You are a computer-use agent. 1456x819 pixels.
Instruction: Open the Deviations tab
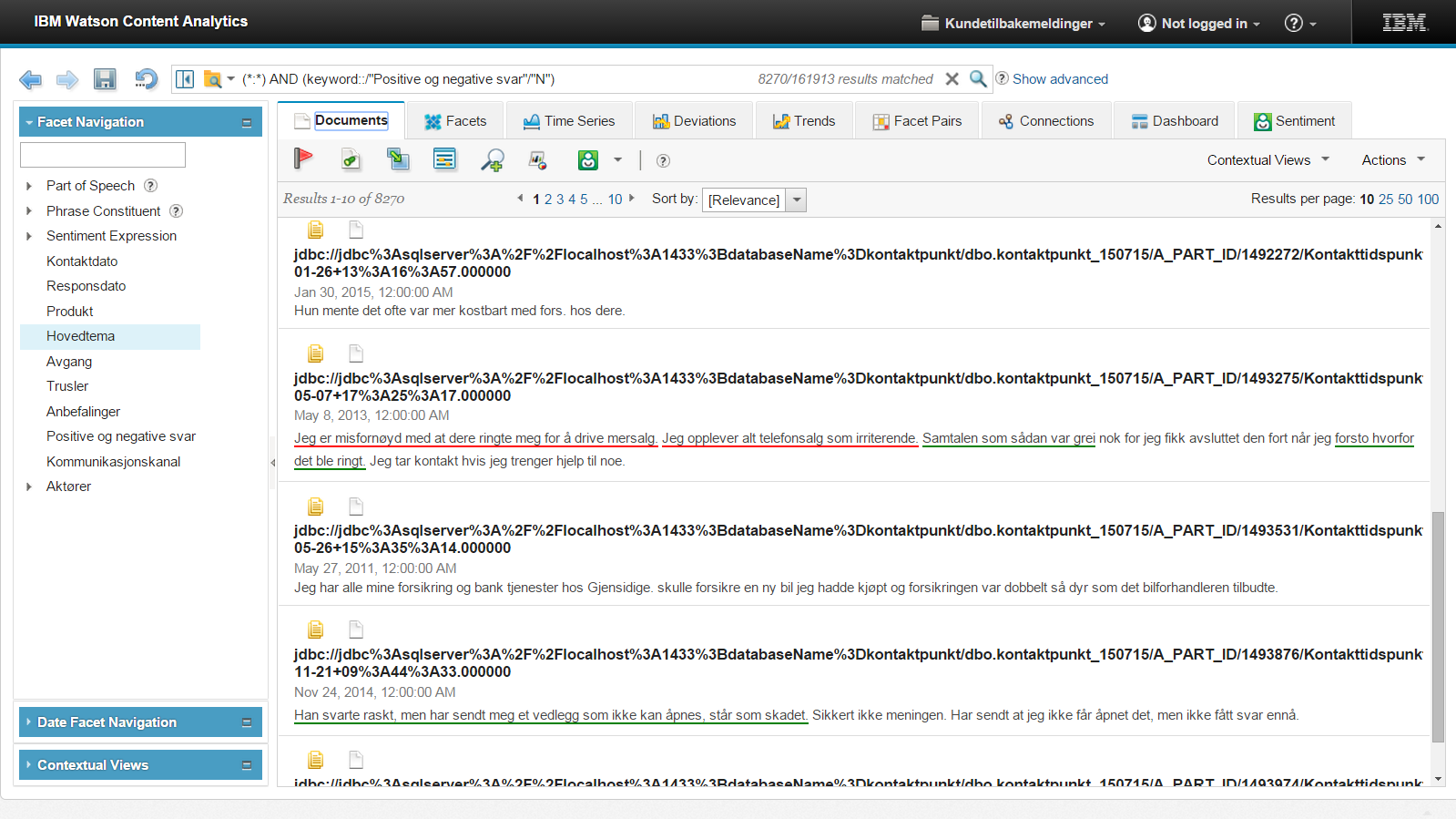694,121
